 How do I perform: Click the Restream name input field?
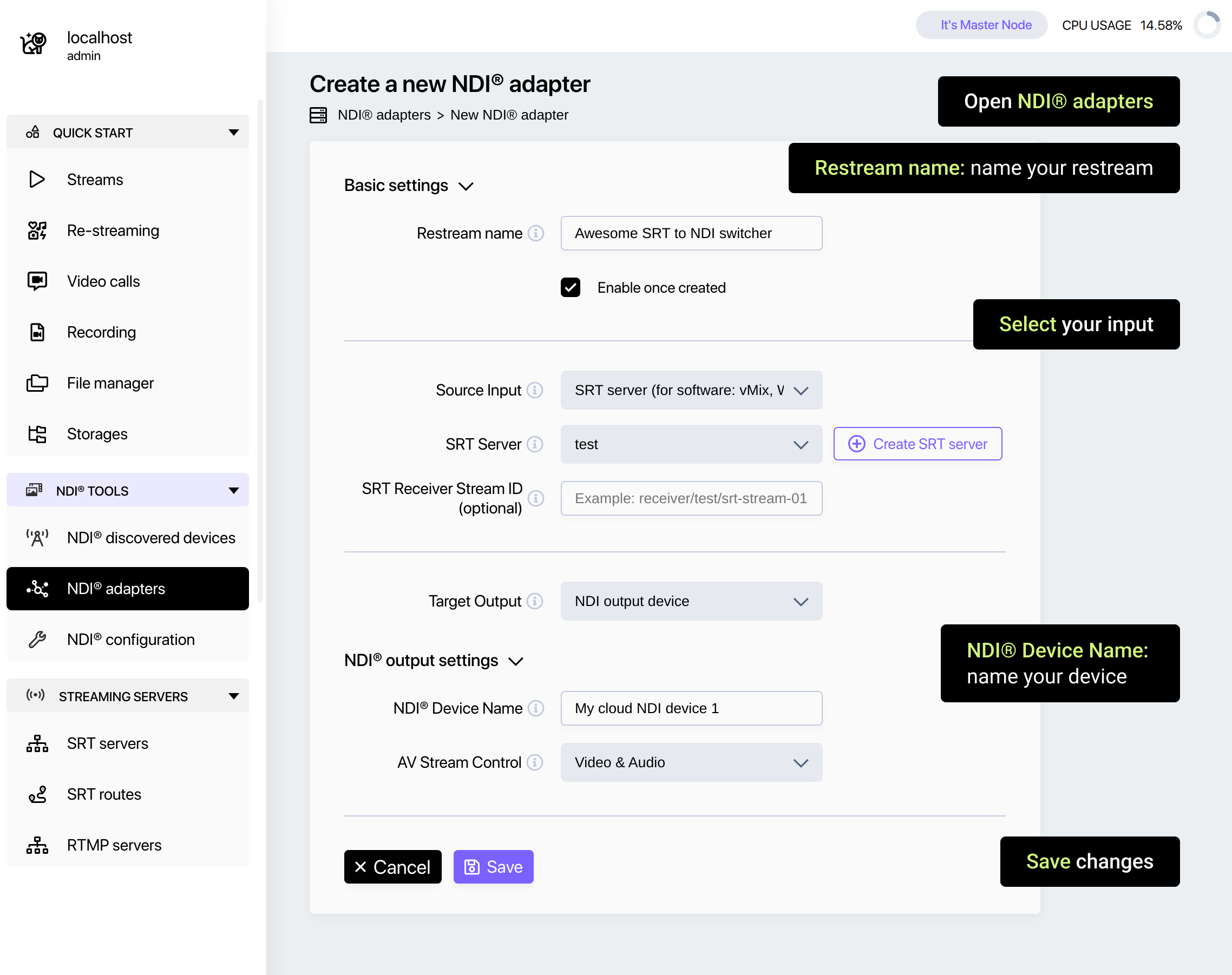691,233
